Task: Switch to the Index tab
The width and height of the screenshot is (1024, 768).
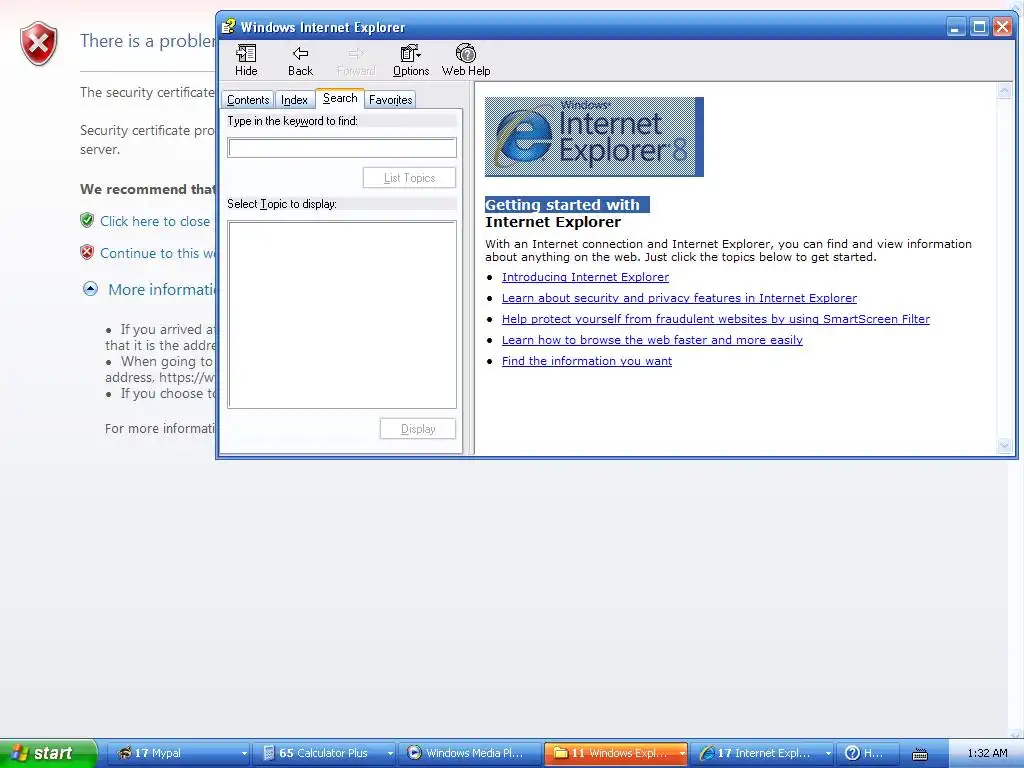Action: tap(294, 100)
